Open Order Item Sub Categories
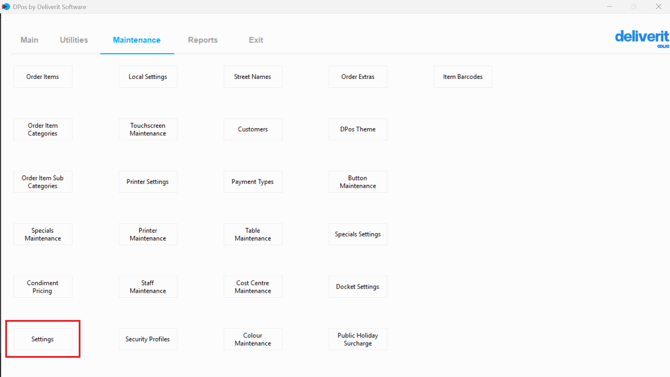This screenshot has height=377, width=670. [43, 182]
